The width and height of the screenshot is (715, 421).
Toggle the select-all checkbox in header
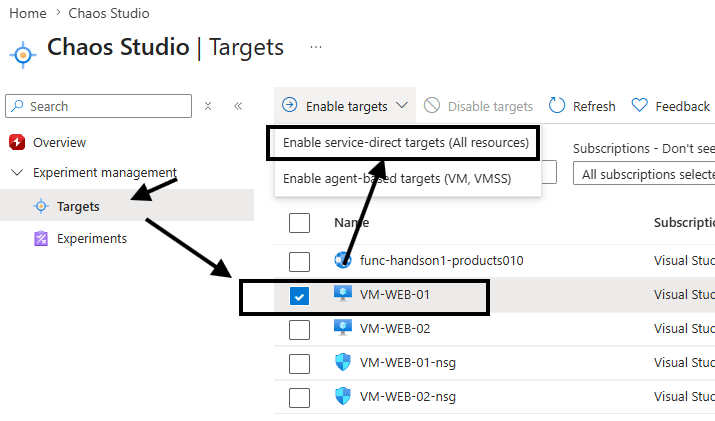click(299, 222)
